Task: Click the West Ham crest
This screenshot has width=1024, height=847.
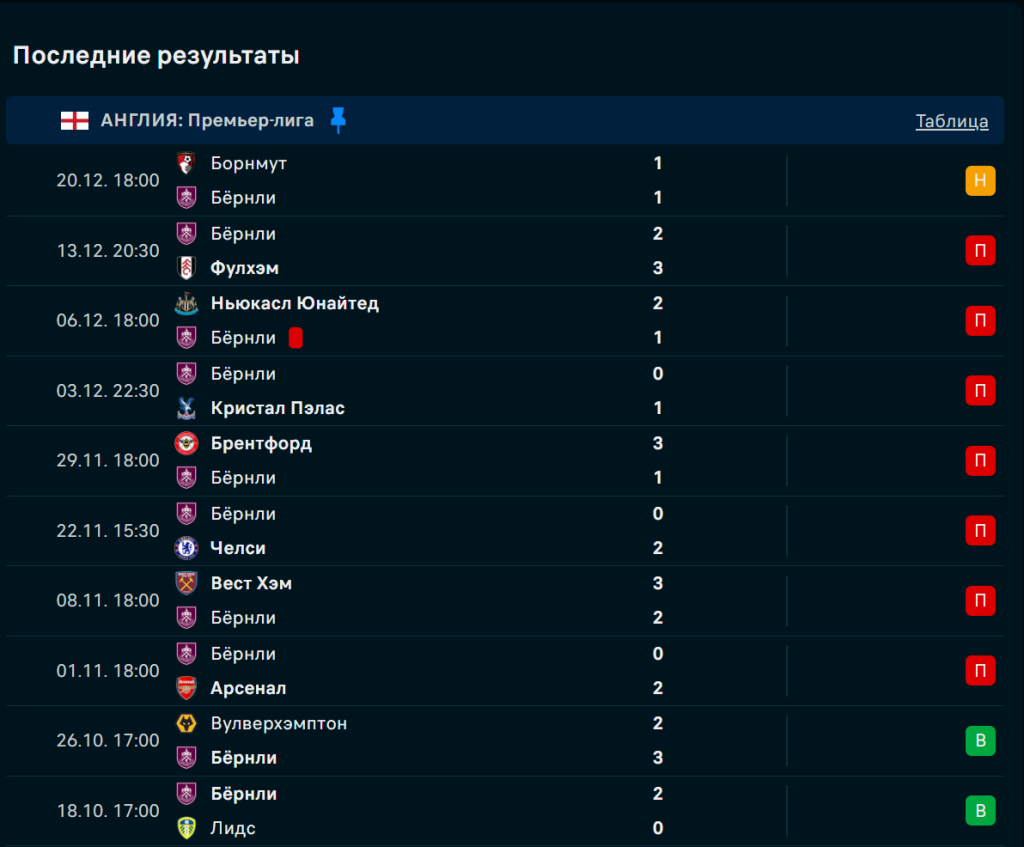Action: click(x=186, y=583)
